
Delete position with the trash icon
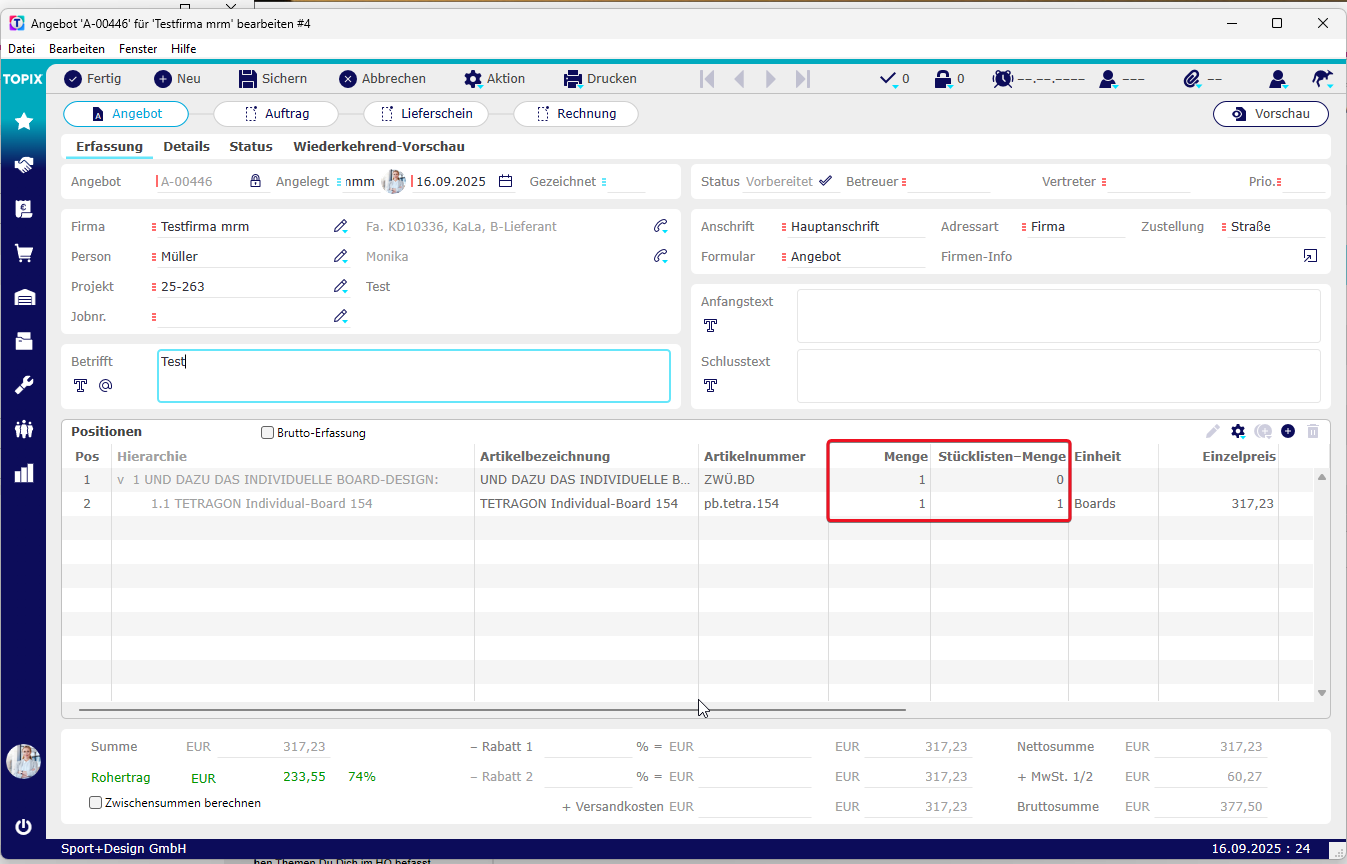click(1313, 431)
